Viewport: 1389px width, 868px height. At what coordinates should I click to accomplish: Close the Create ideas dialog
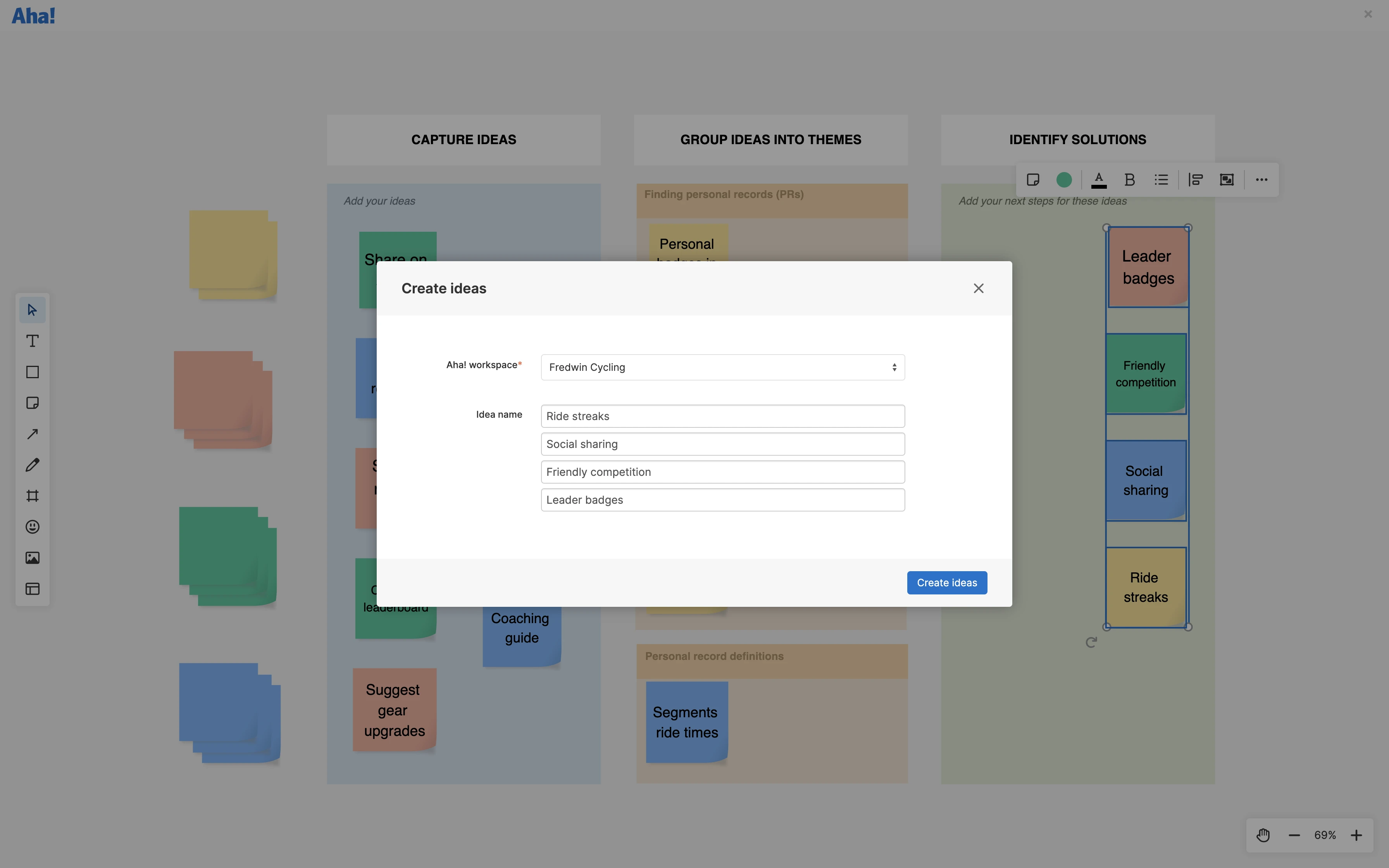979,288
